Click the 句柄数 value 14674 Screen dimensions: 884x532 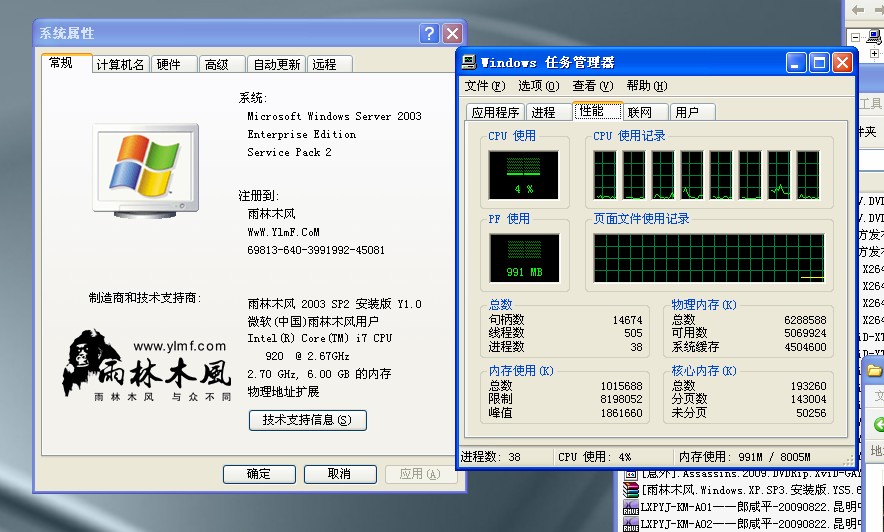tap(627, 320)
